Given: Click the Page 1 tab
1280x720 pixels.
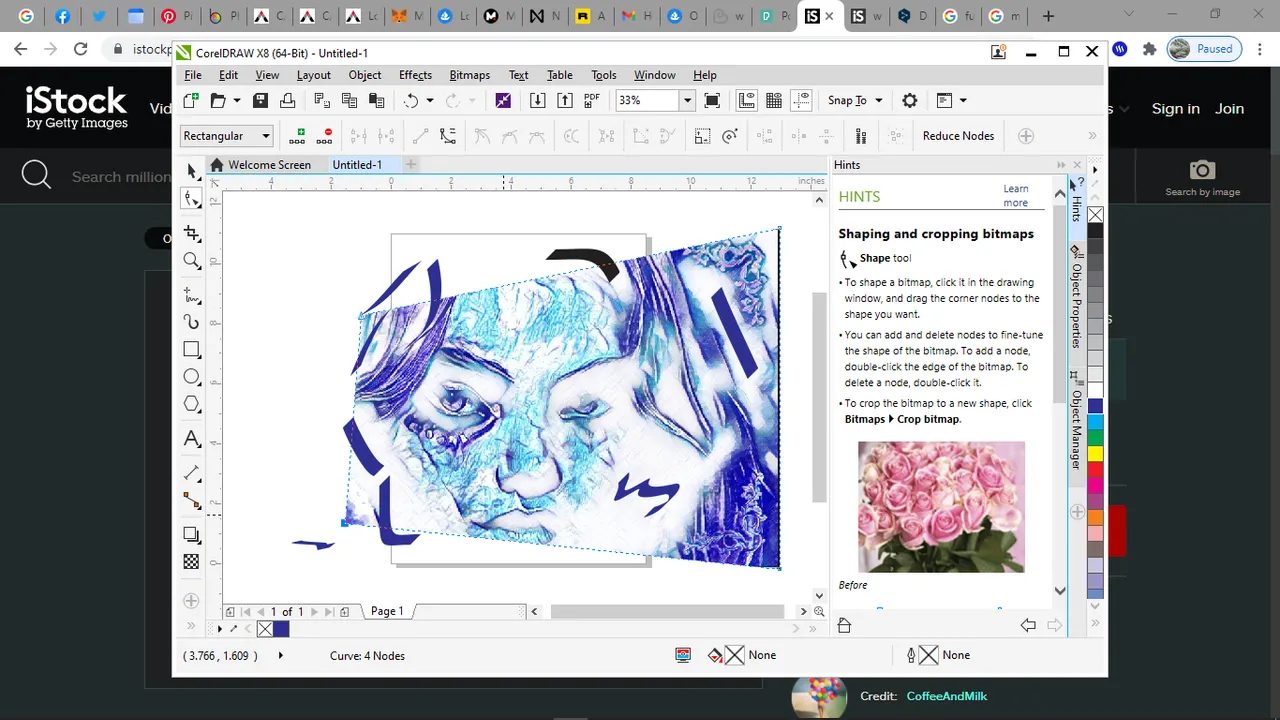Looking at the screenshot, I should [387, 611].
